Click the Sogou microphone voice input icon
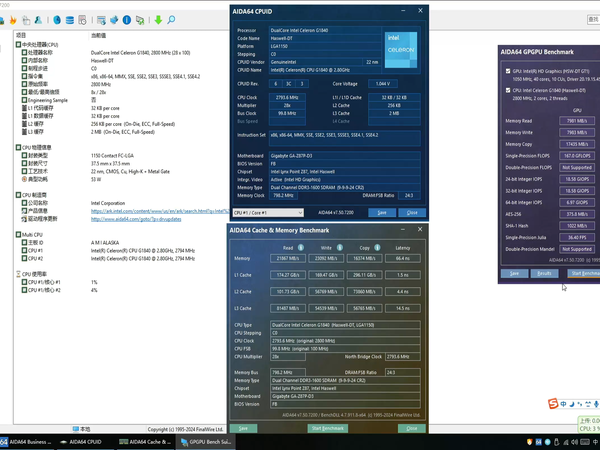600x450 pixels. (x=596, y=404)
